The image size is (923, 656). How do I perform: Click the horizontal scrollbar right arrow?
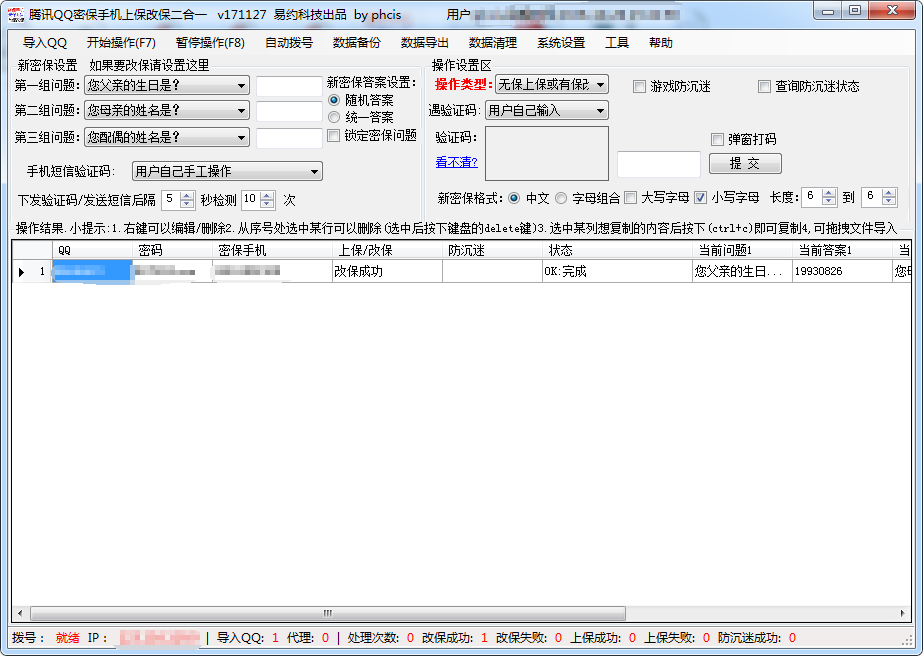(x=903, y=613)
